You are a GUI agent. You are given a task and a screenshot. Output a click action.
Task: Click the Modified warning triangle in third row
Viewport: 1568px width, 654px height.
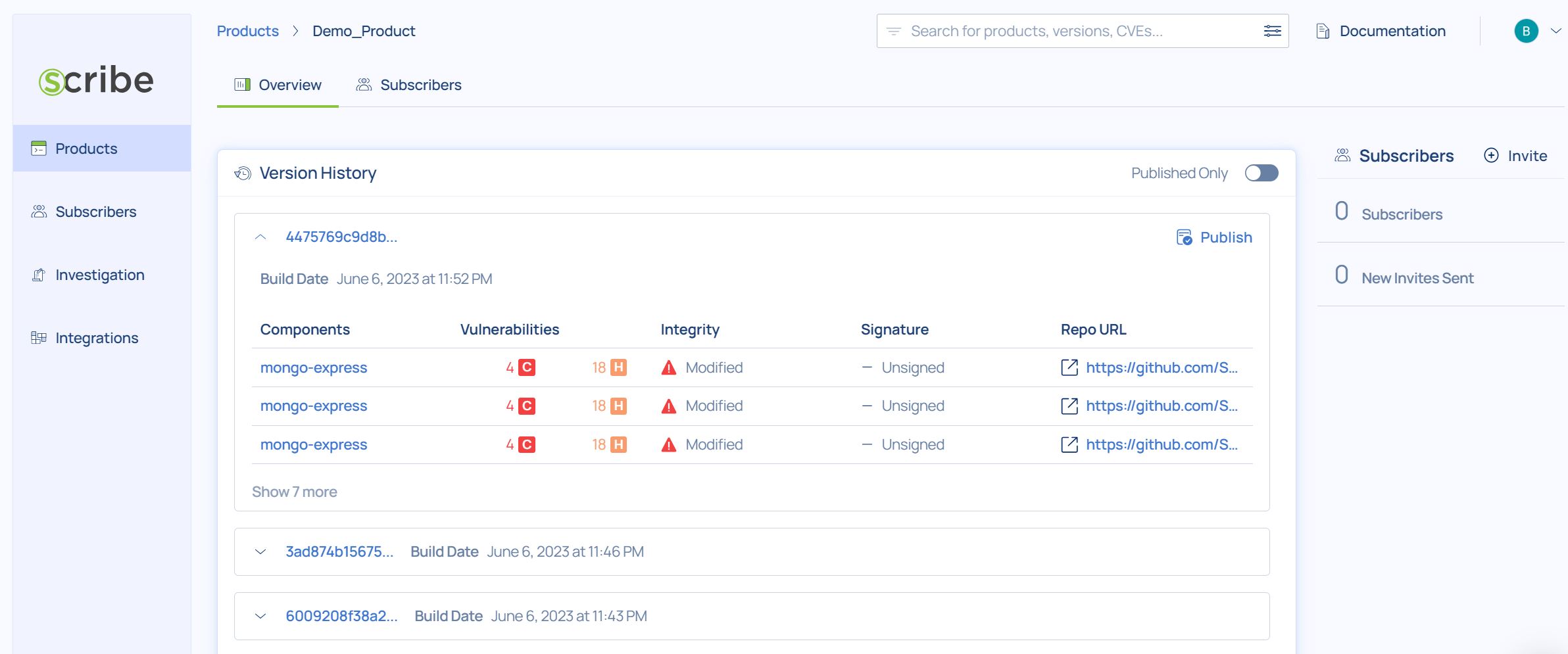coord(669,445)
